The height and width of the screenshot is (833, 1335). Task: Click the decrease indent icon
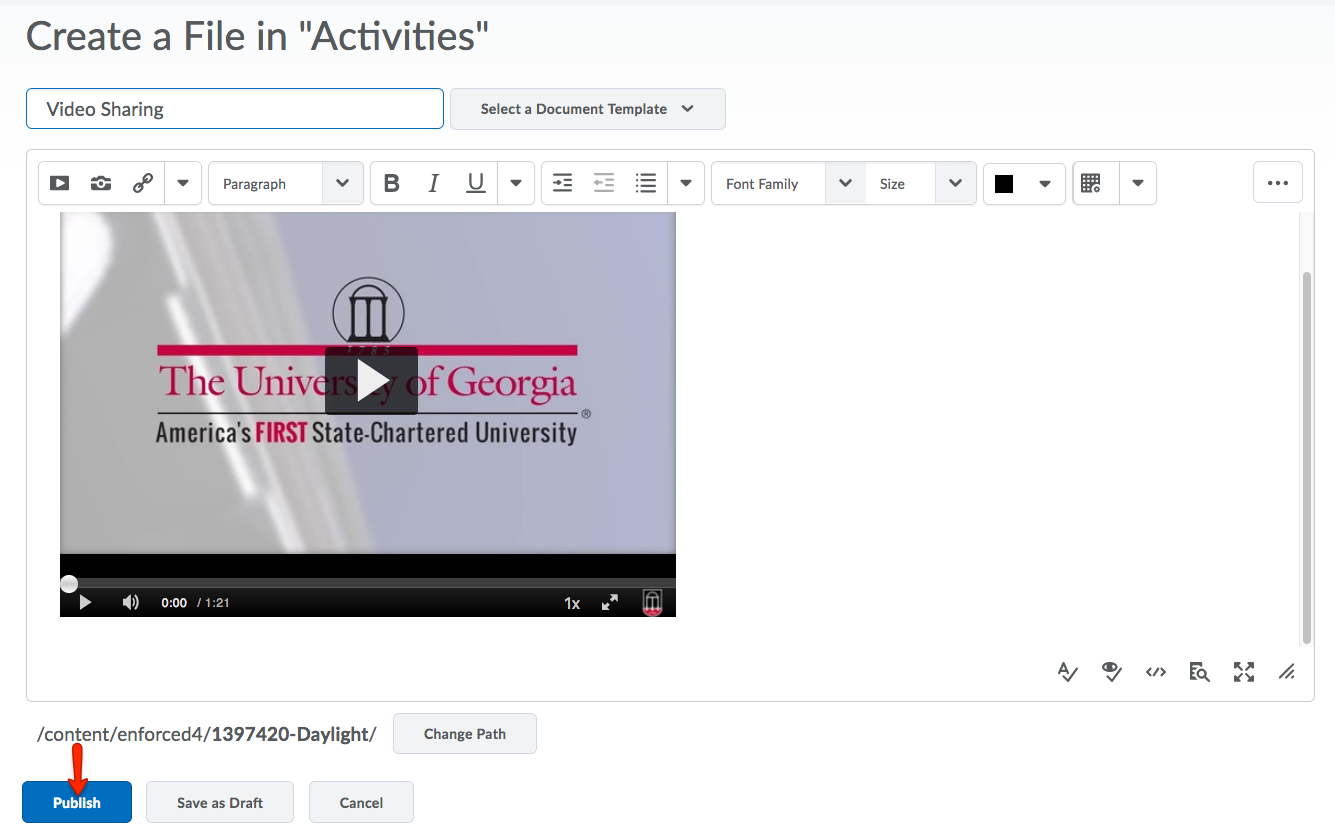tap(604, 184)
